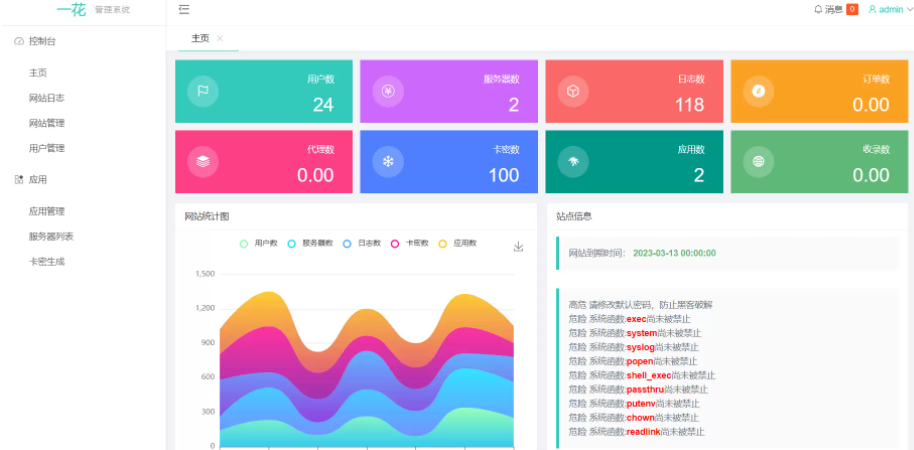Toggle the 卡密数 series in chart legend
This screenshot has width=914, height=450.
pos(411,243)
